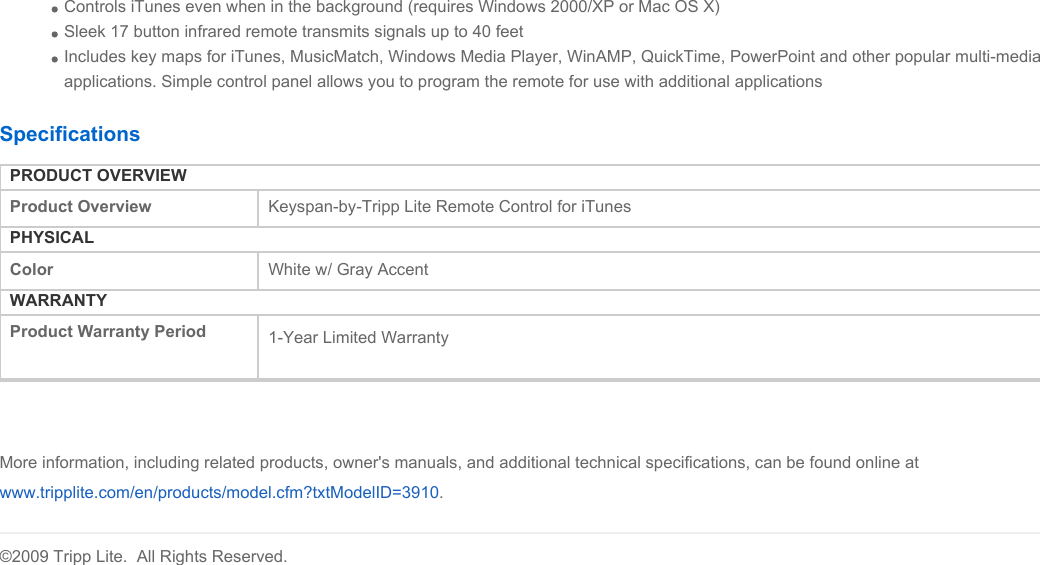The width and height of the screenshot is (1040, 565).
Task: Click the Product Overview row label
Action: (80, 206)
